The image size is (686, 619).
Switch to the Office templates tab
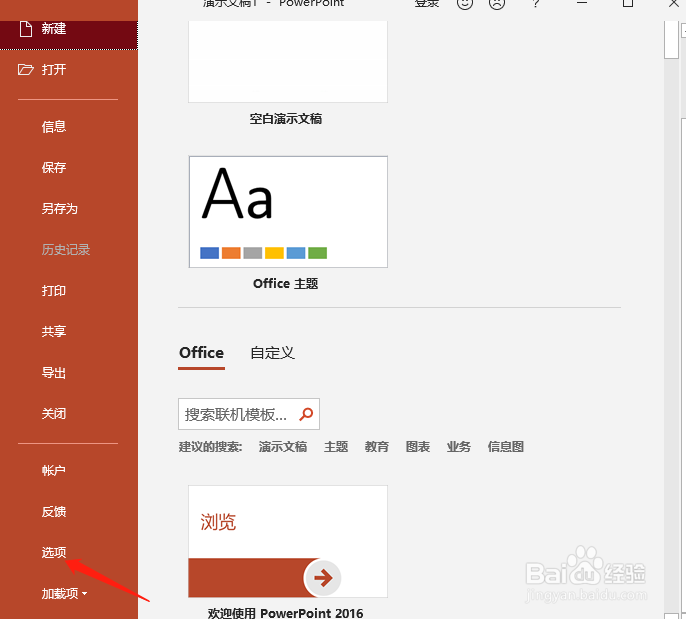201,353
